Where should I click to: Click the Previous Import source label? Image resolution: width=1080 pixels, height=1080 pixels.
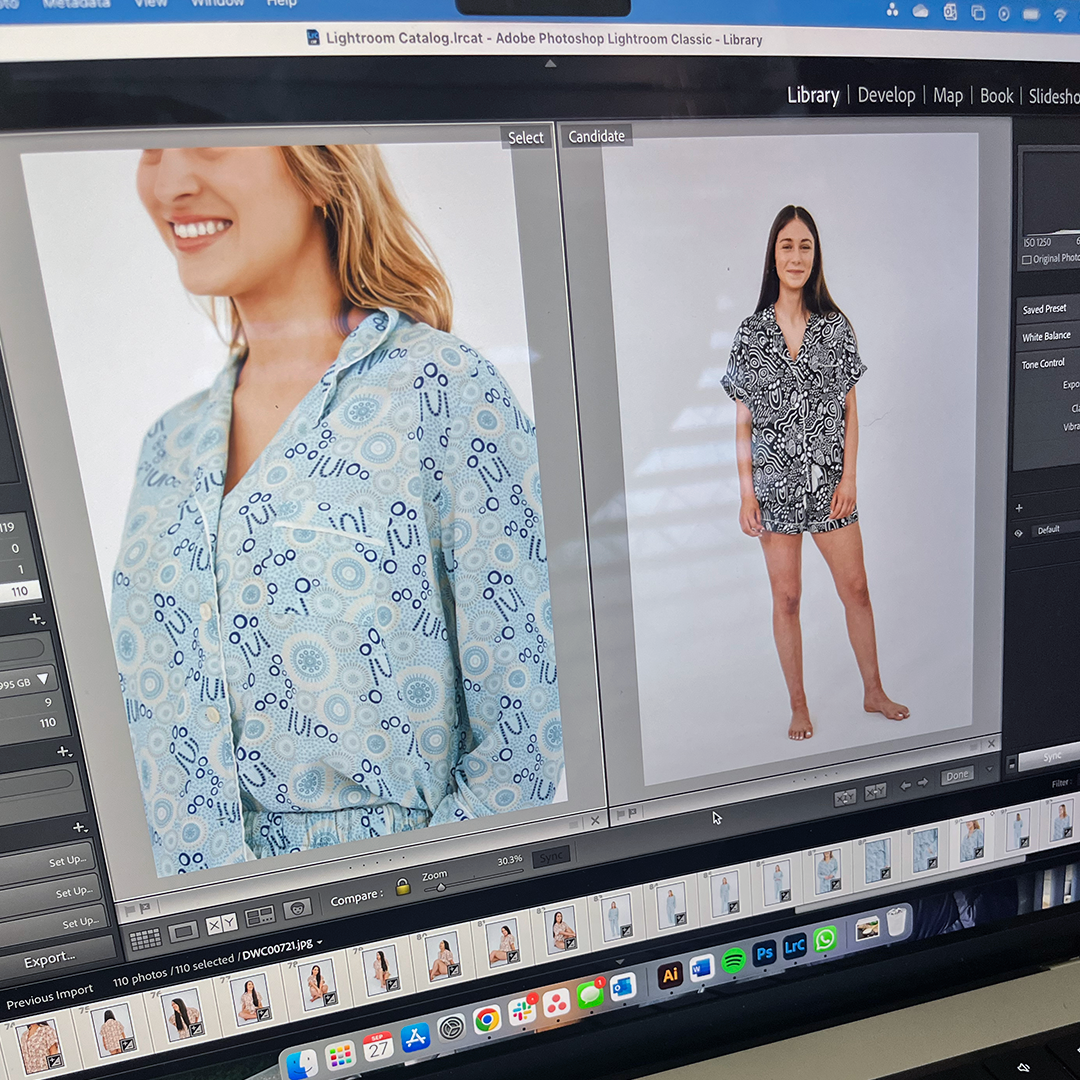point(50,997)
